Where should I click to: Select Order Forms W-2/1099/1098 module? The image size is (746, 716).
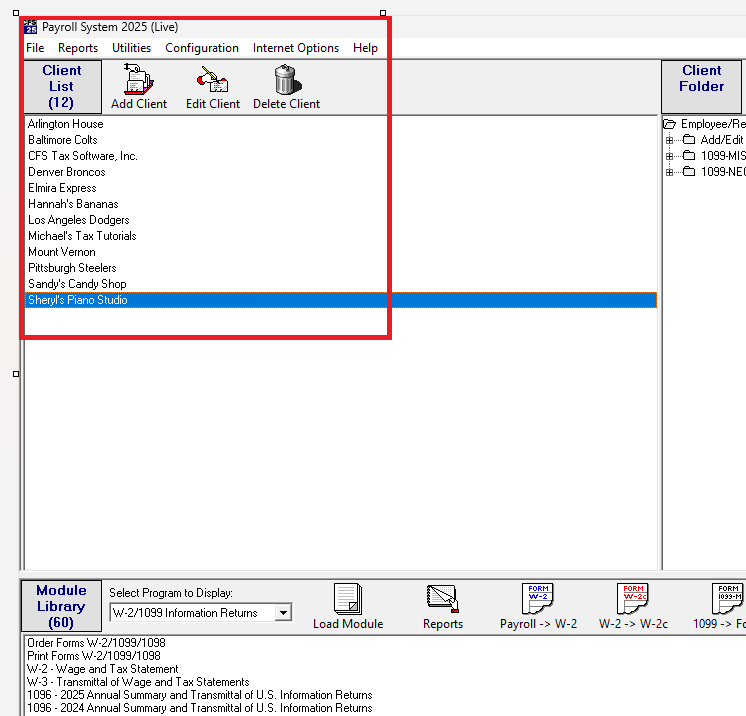(97, 643)
